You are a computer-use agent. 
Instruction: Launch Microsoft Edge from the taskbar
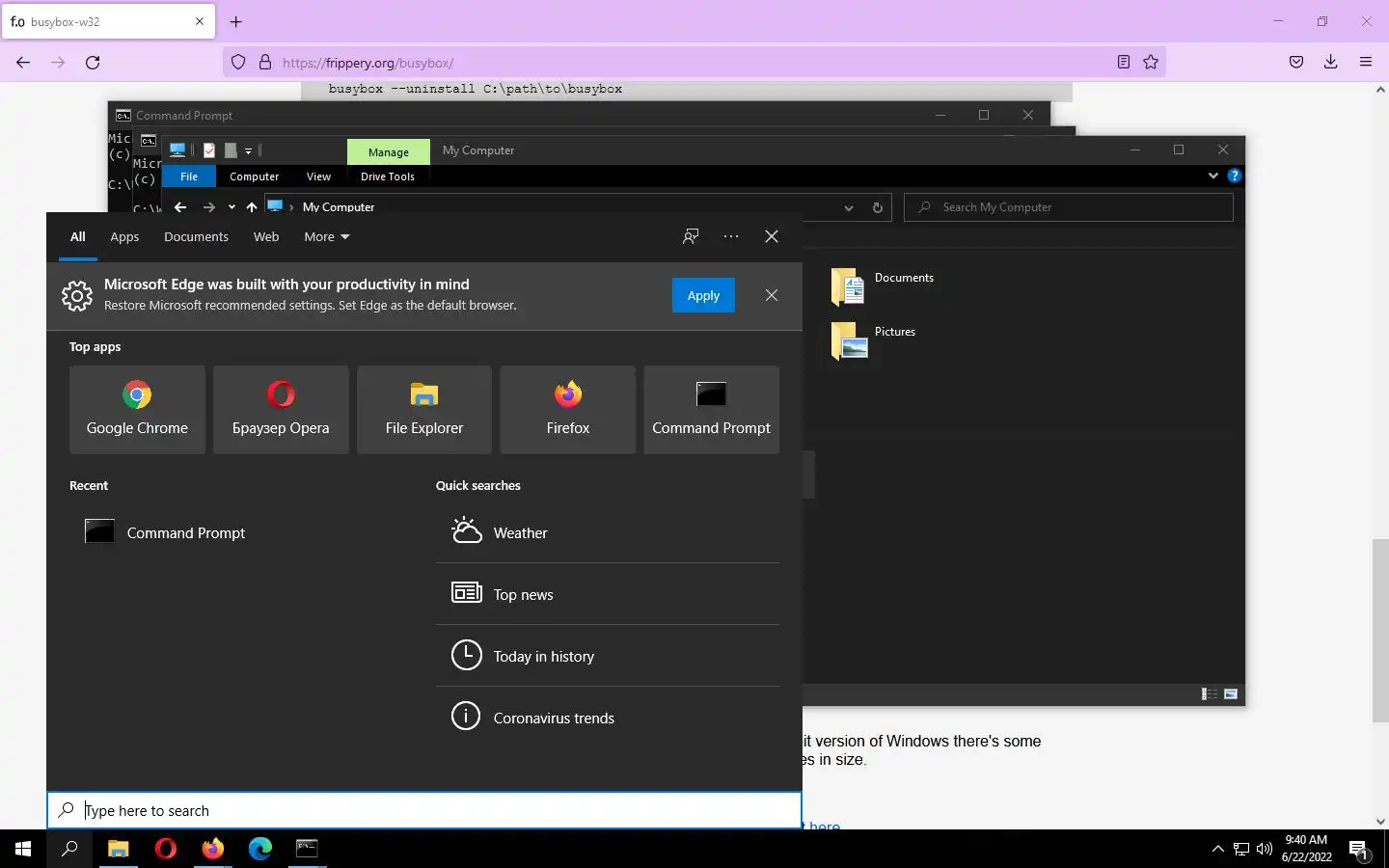260,849
